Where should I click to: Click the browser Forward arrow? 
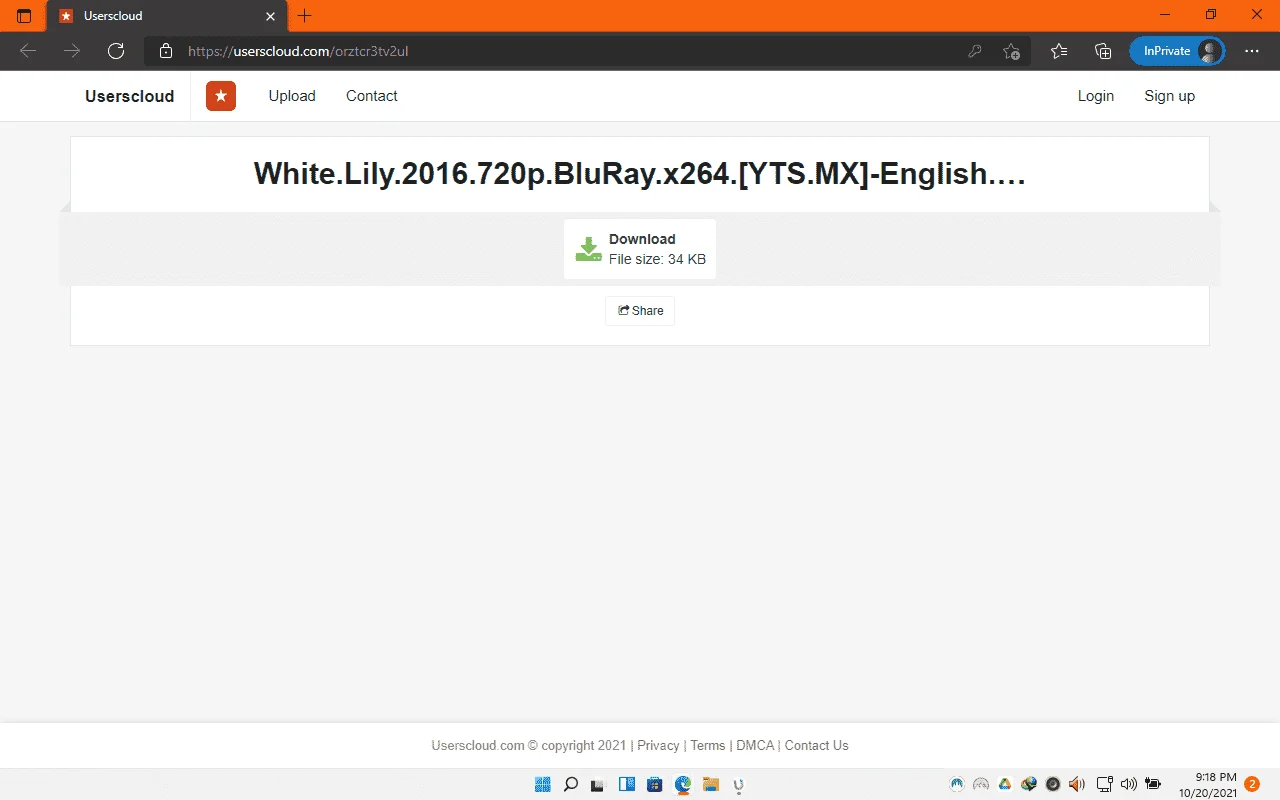(x=72, y=51)
